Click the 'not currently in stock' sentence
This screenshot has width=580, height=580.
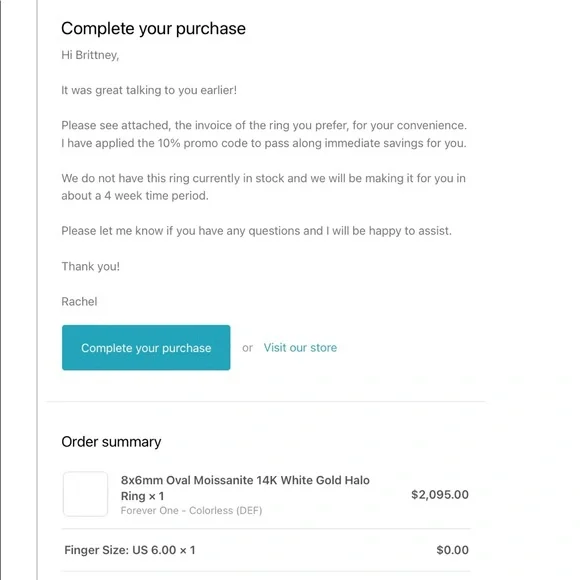point(263,187)
